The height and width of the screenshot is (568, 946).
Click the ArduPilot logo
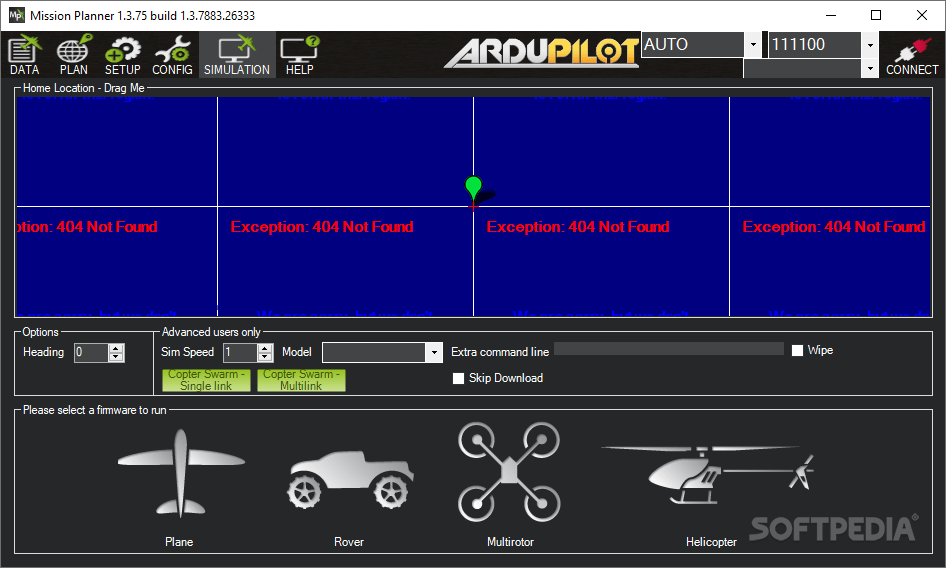point(541,53)
